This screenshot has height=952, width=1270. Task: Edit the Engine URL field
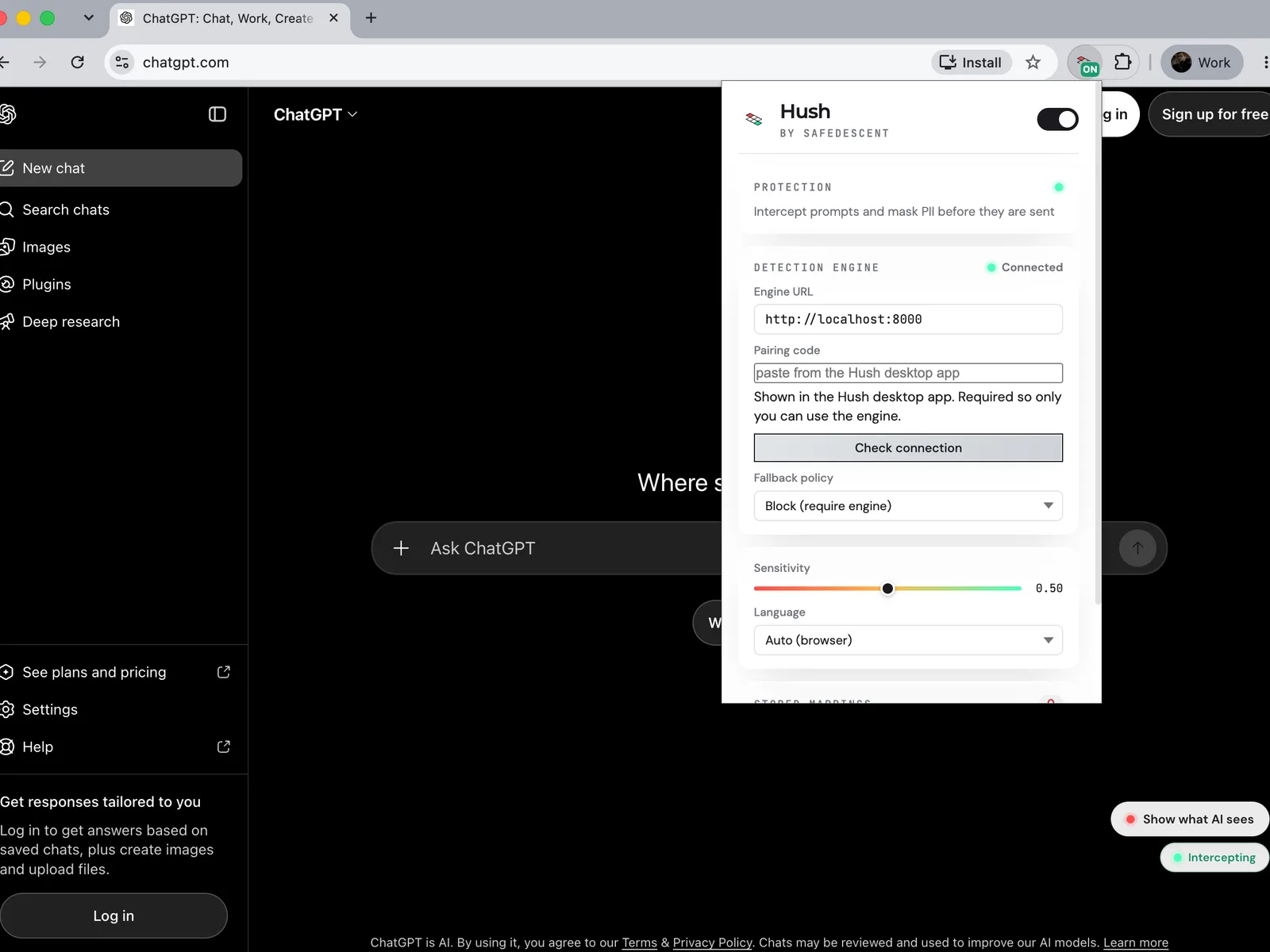pos(908,319)
